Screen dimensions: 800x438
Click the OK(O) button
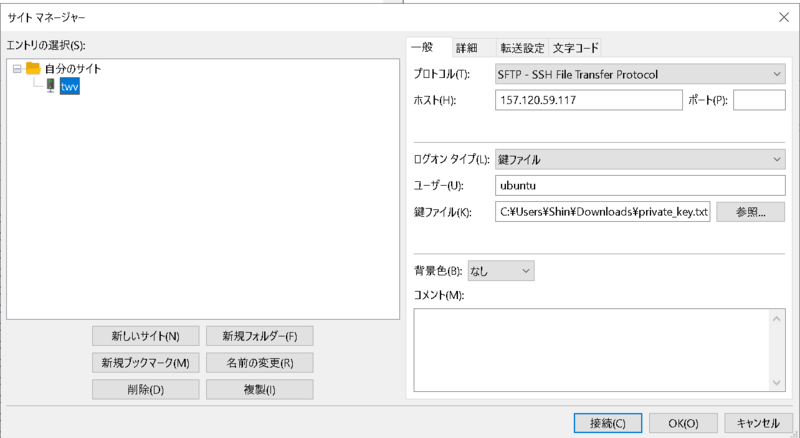click(x=683, y=423)
